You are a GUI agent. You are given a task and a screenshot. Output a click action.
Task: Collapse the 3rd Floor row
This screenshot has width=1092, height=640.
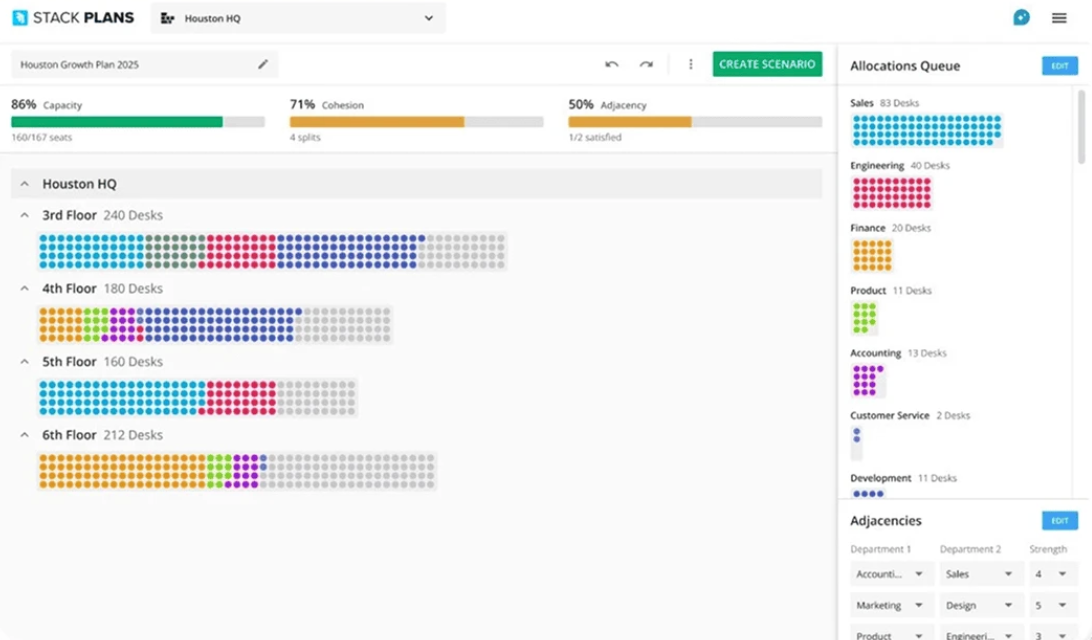[x=24, y=215]
